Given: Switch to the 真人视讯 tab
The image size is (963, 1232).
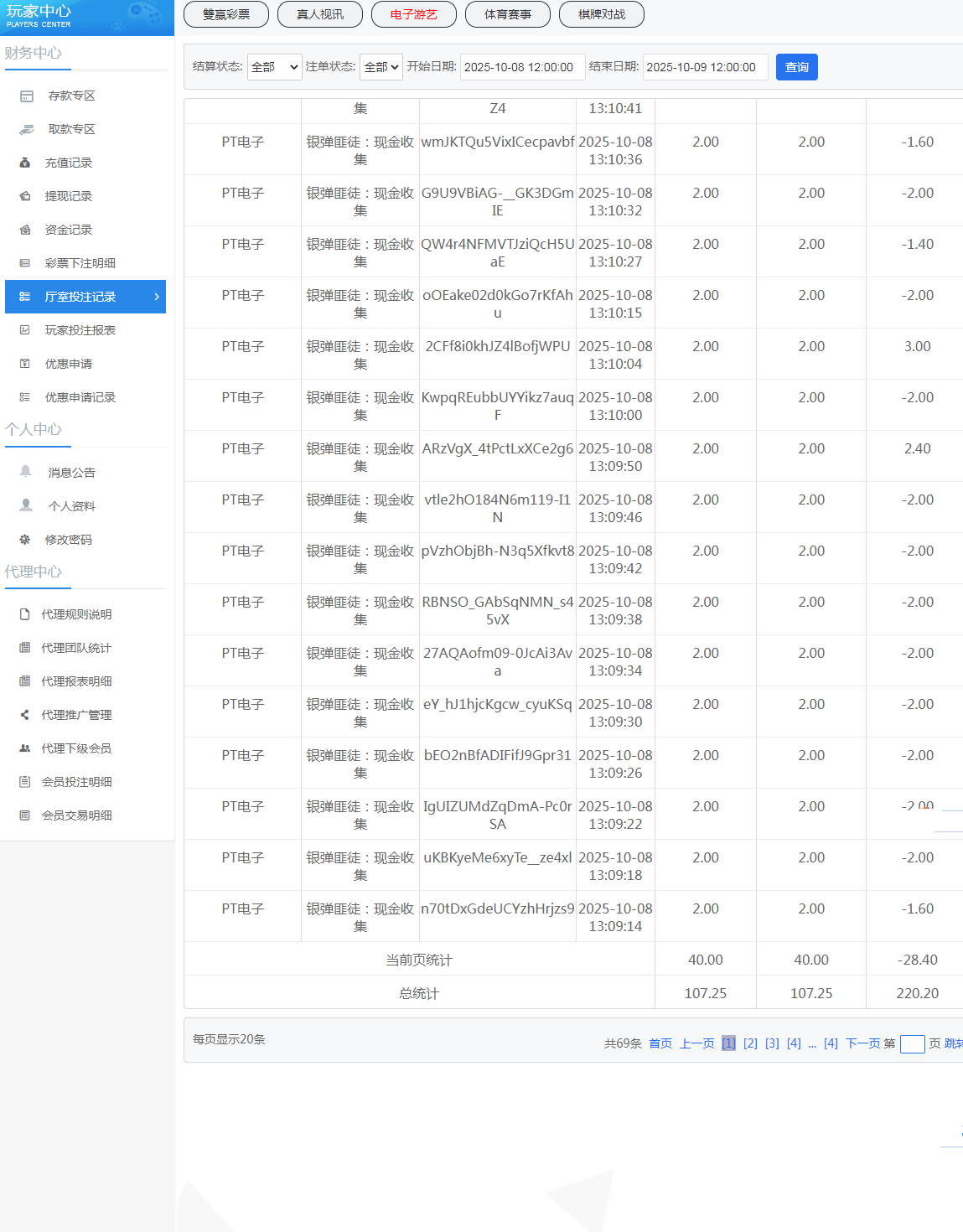Looking at the screenshot, I should click(320, 14).
